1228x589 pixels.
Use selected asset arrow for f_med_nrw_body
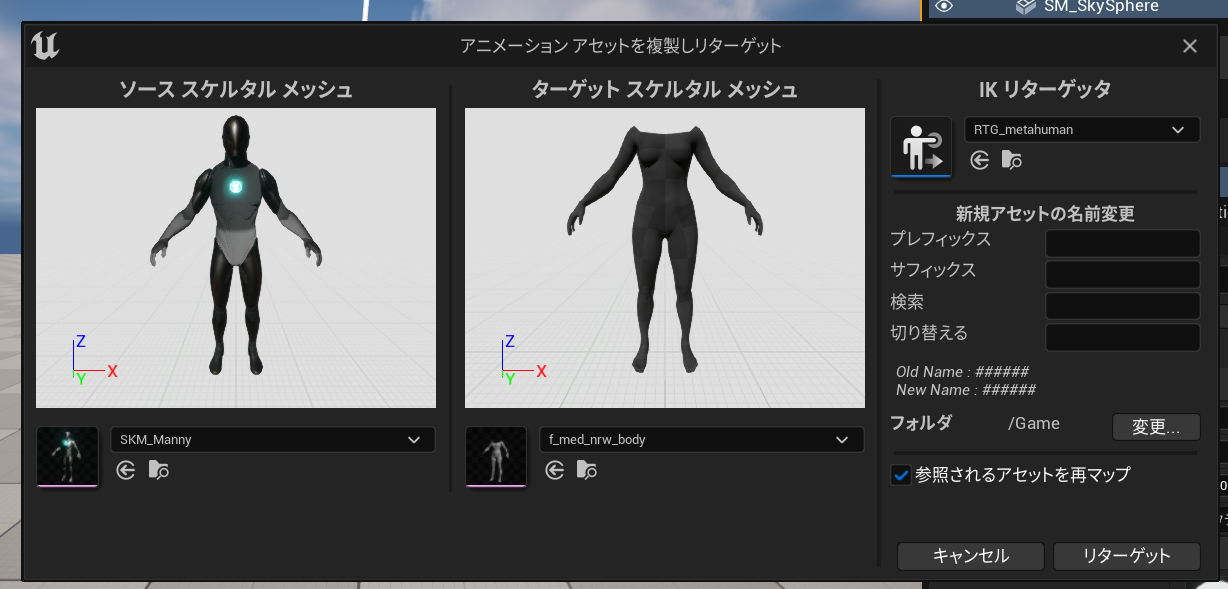pyautogui.click(x=555, y=470)
